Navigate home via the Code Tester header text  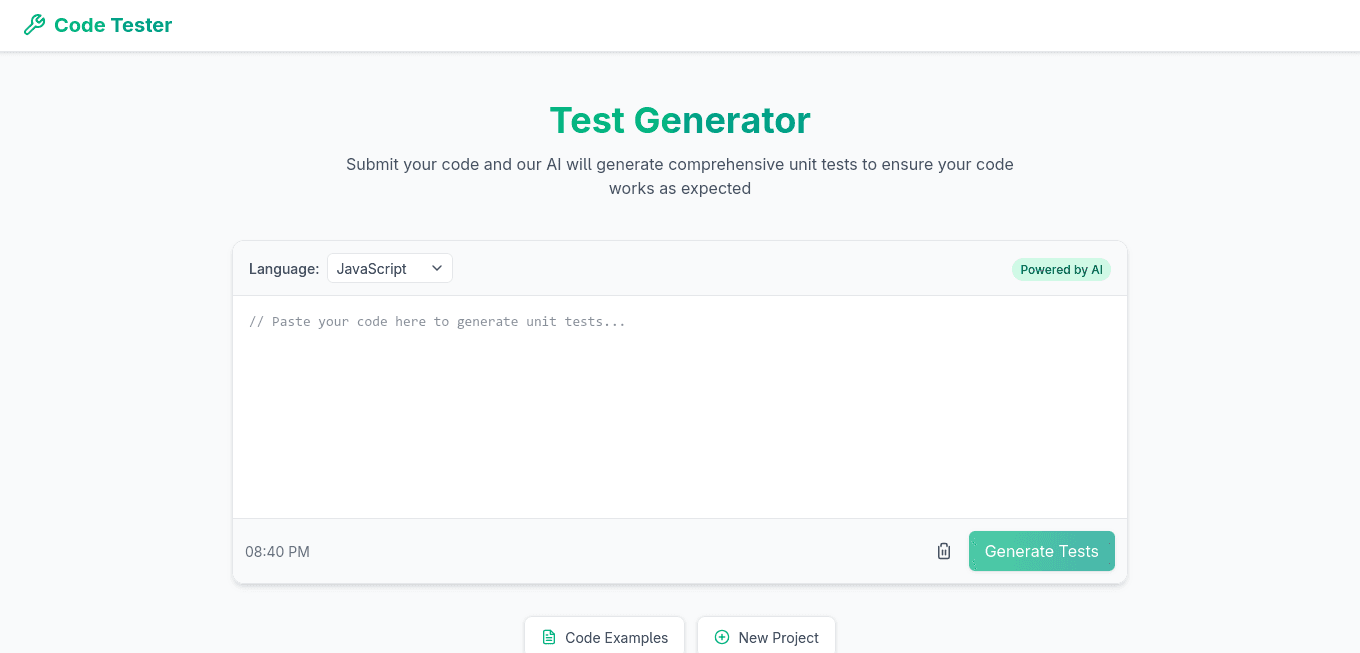point(113,24)
